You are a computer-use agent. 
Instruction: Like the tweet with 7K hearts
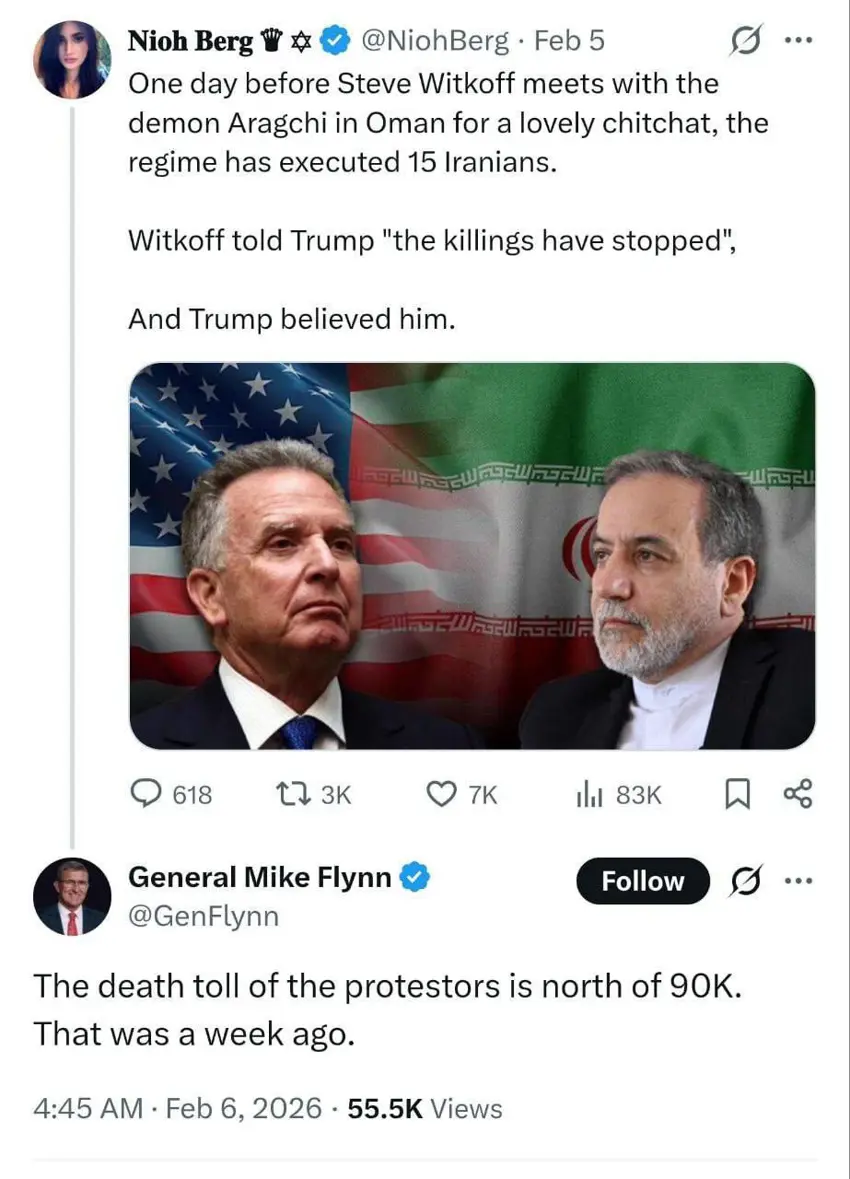pyautogui.click(x=441, y=794)
